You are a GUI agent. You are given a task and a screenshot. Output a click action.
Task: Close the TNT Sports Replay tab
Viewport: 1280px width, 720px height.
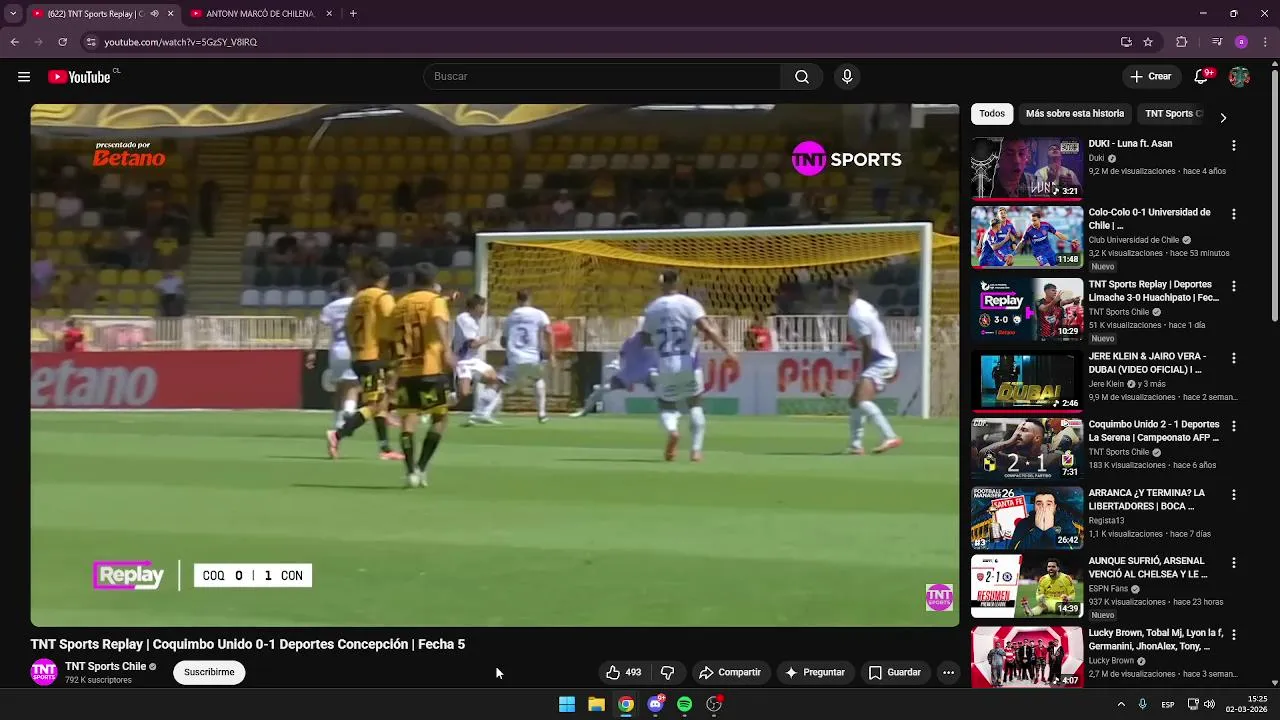[170, 14]
